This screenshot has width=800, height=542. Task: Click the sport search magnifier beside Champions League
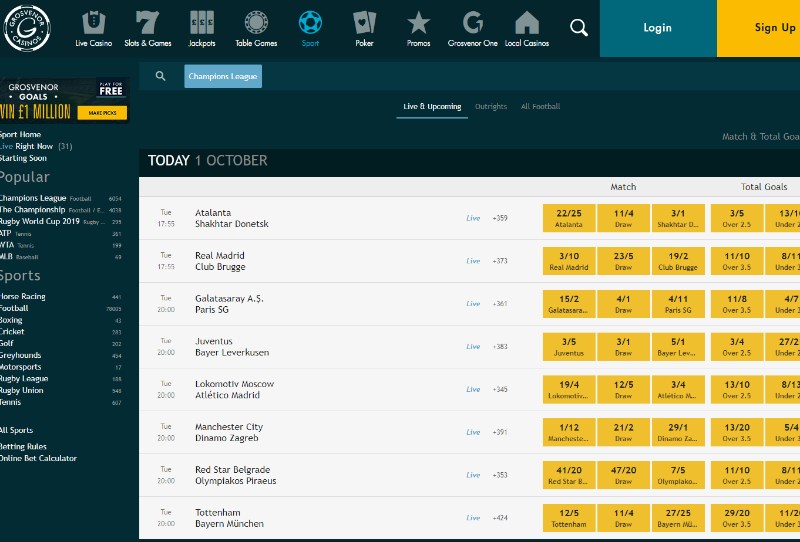(160, 76)
